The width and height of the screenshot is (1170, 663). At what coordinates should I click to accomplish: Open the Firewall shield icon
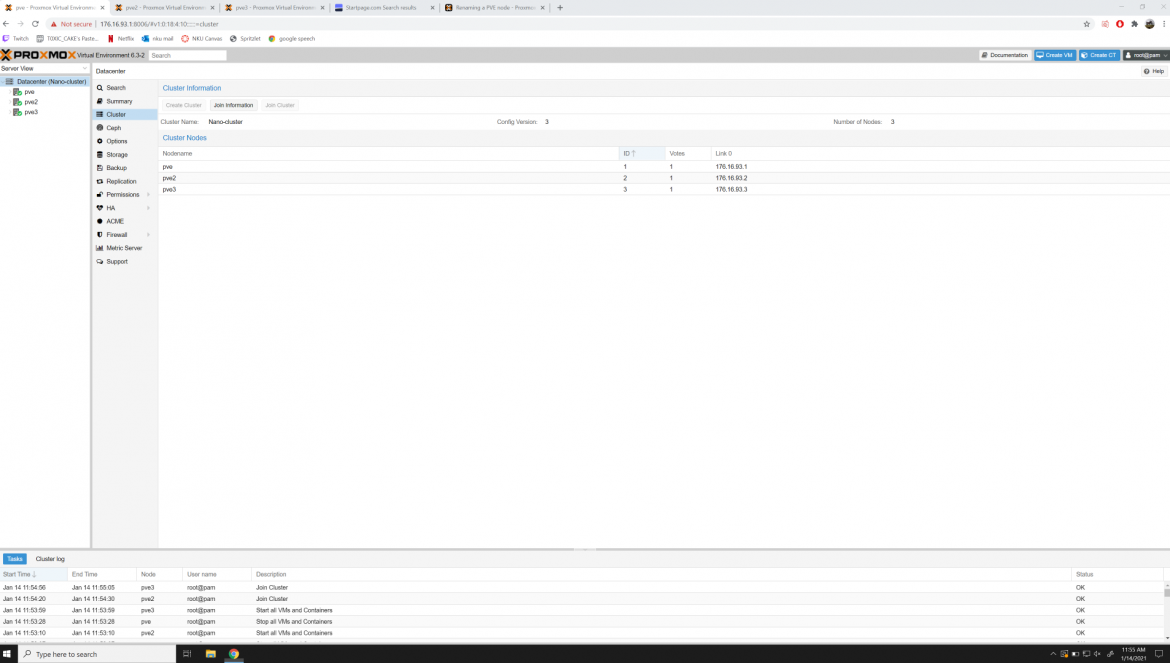[100, 235]
